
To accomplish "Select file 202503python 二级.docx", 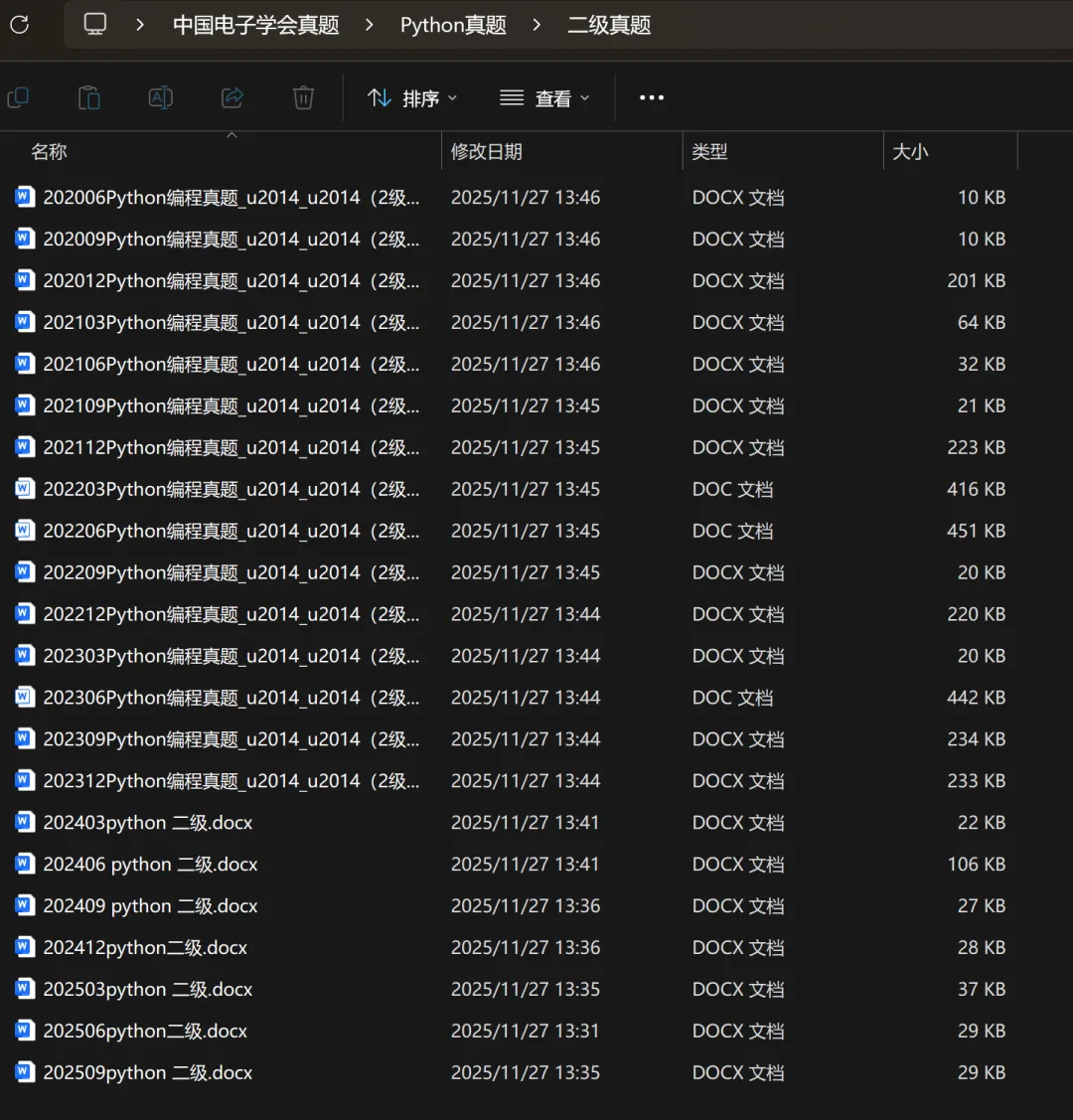I will [x=148, y=989].
